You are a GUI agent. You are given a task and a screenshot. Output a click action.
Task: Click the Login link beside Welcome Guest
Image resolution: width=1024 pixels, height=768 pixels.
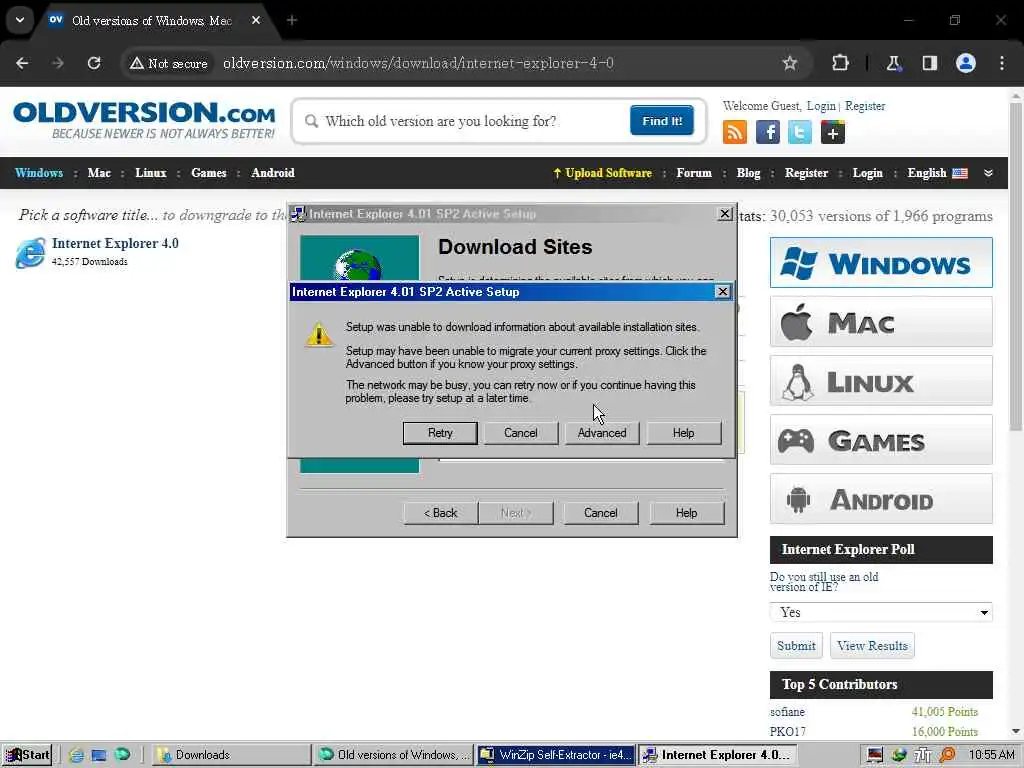tap(821, 106)
